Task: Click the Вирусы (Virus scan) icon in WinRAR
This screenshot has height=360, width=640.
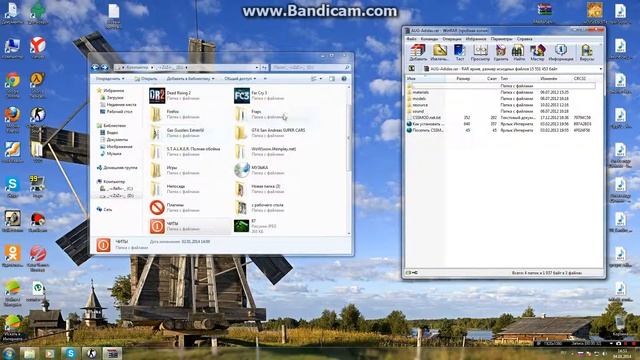Action: point(587,53)
